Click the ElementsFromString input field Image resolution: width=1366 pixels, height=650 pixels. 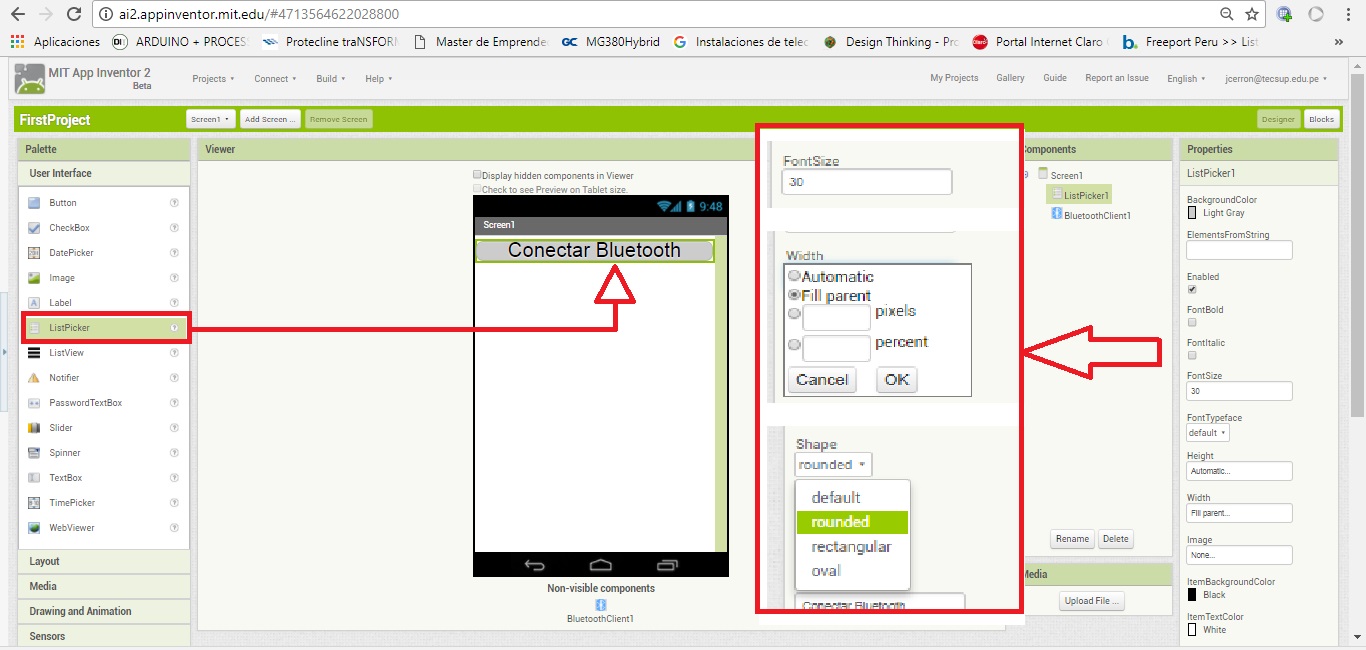1240,250
